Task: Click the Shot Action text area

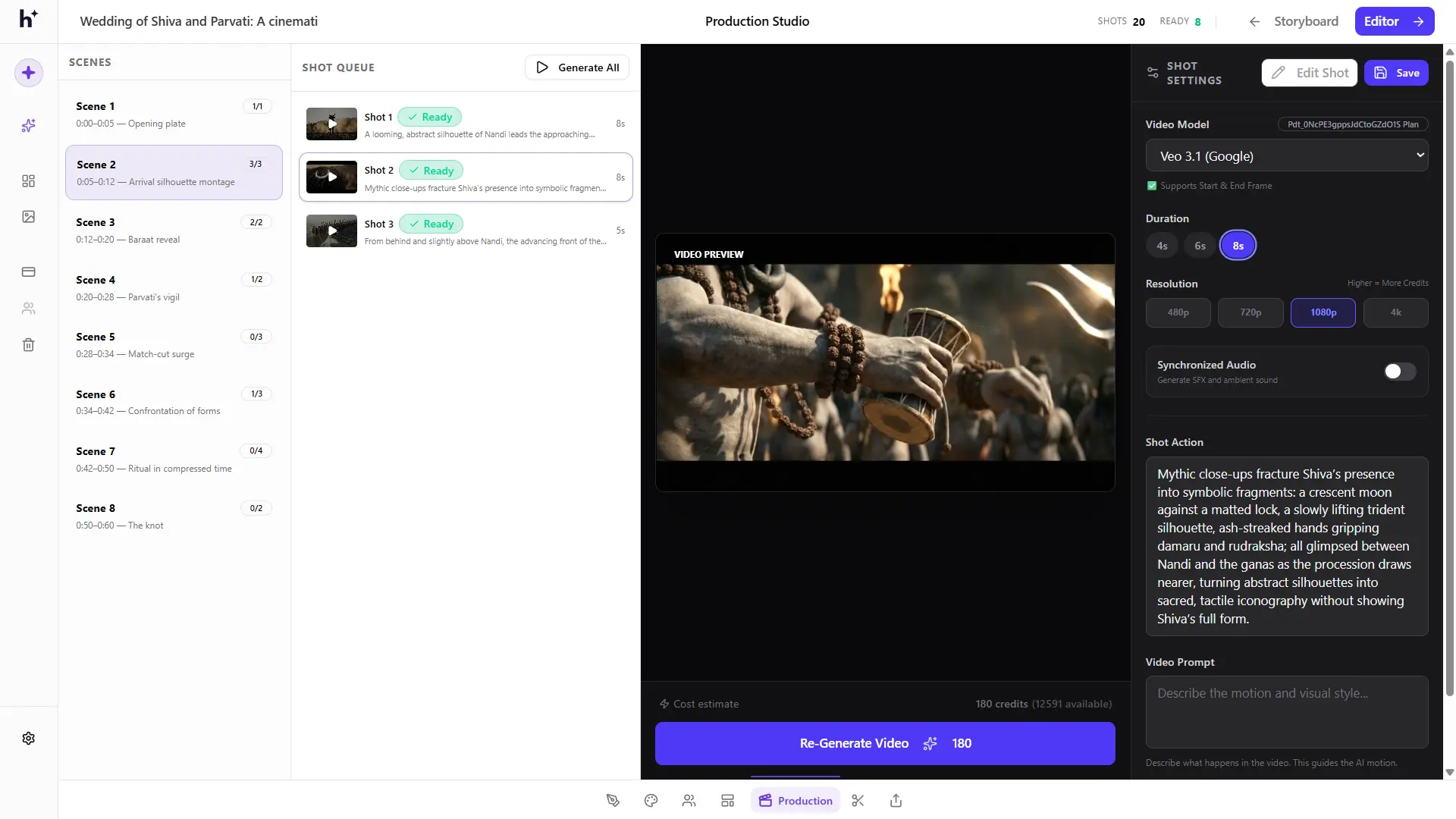Action: click(x=1286, y=546)
